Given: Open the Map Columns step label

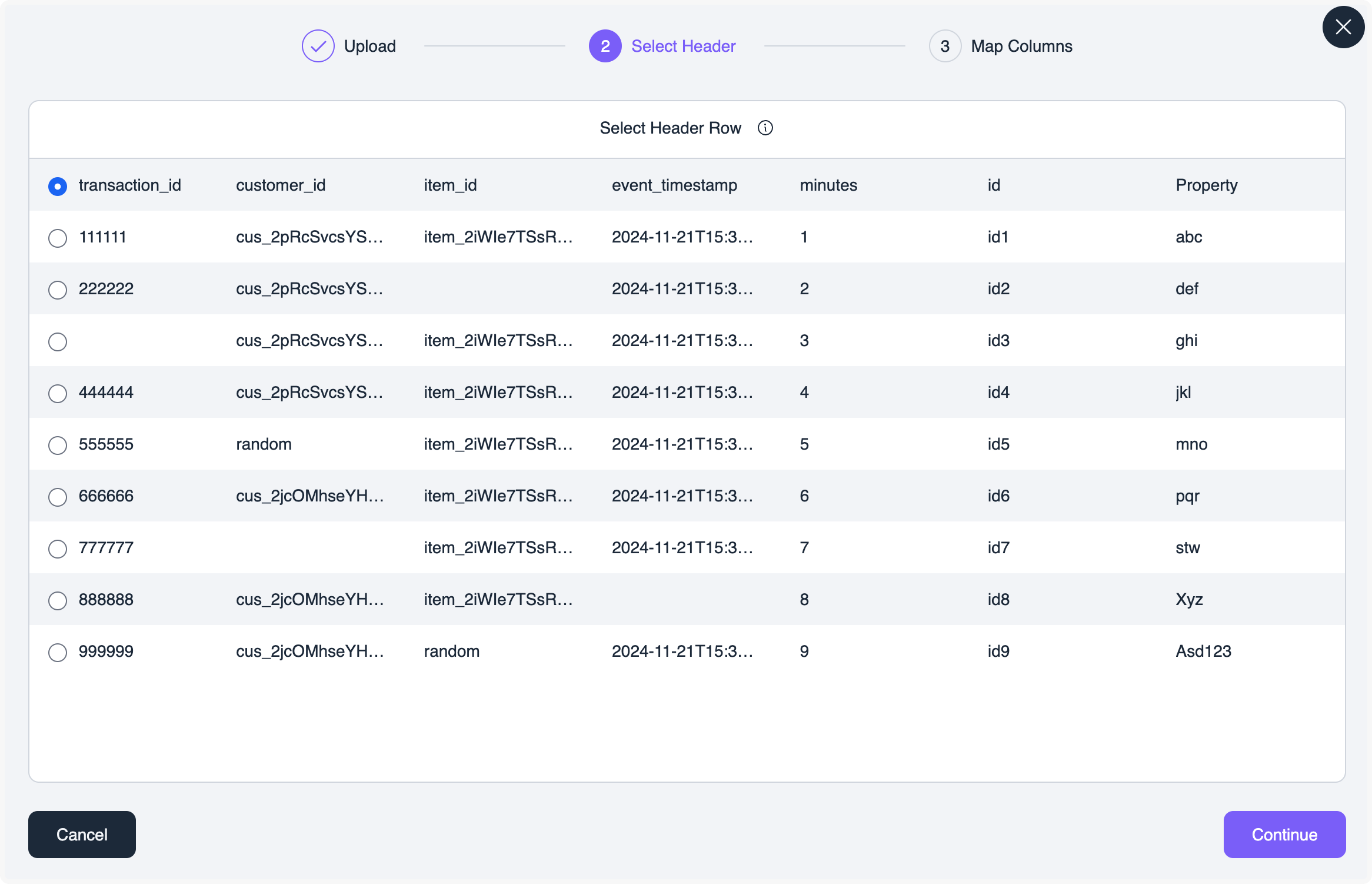Looking at the screenshot, I should pyautogui.click(x=1021, y=46).
